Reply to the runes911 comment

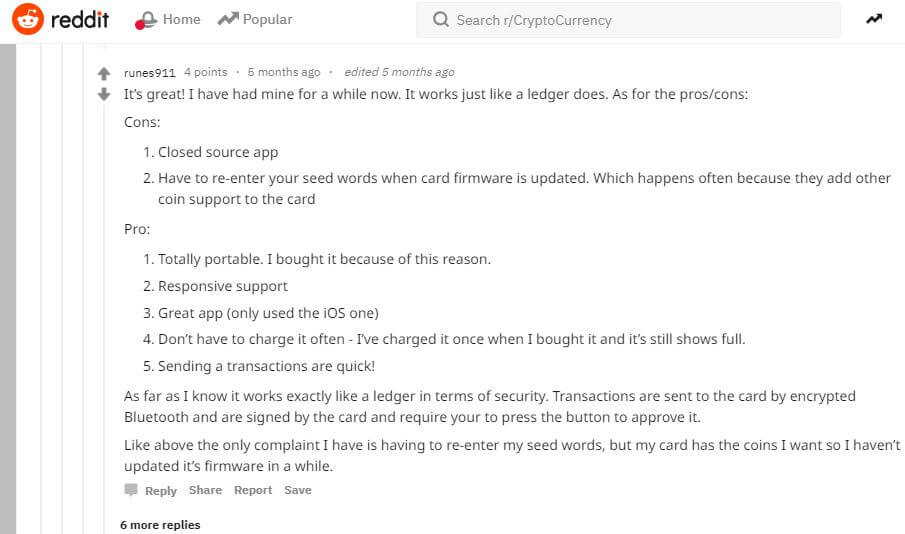point(160,491)
